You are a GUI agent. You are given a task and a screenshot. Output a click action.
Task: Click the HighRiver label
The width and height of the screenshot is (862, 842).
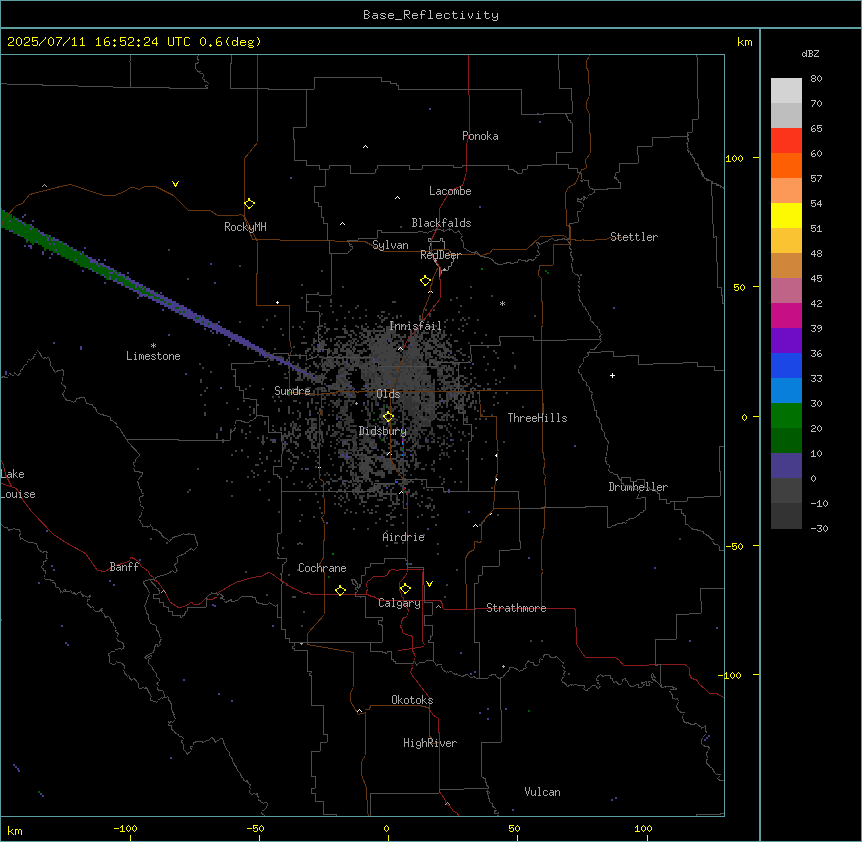tap(430, 743)
